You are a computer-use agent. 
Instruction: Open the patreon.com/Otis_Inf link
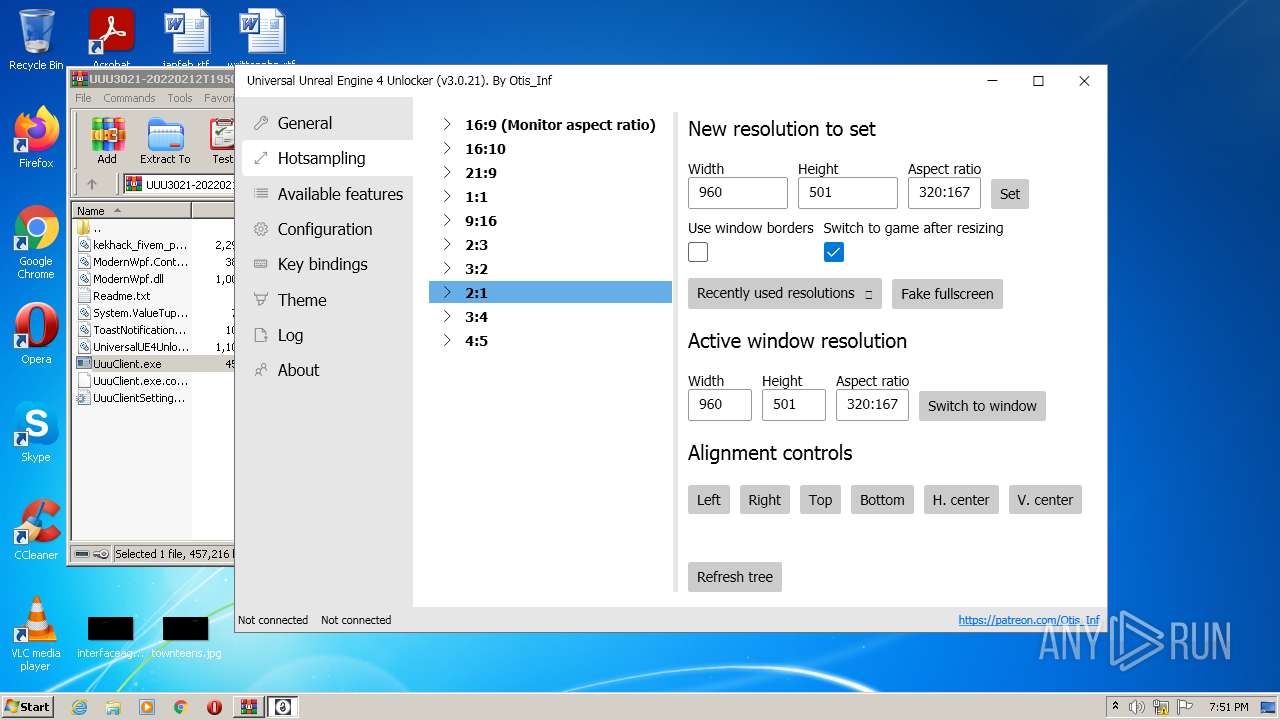click(1029, 620)
